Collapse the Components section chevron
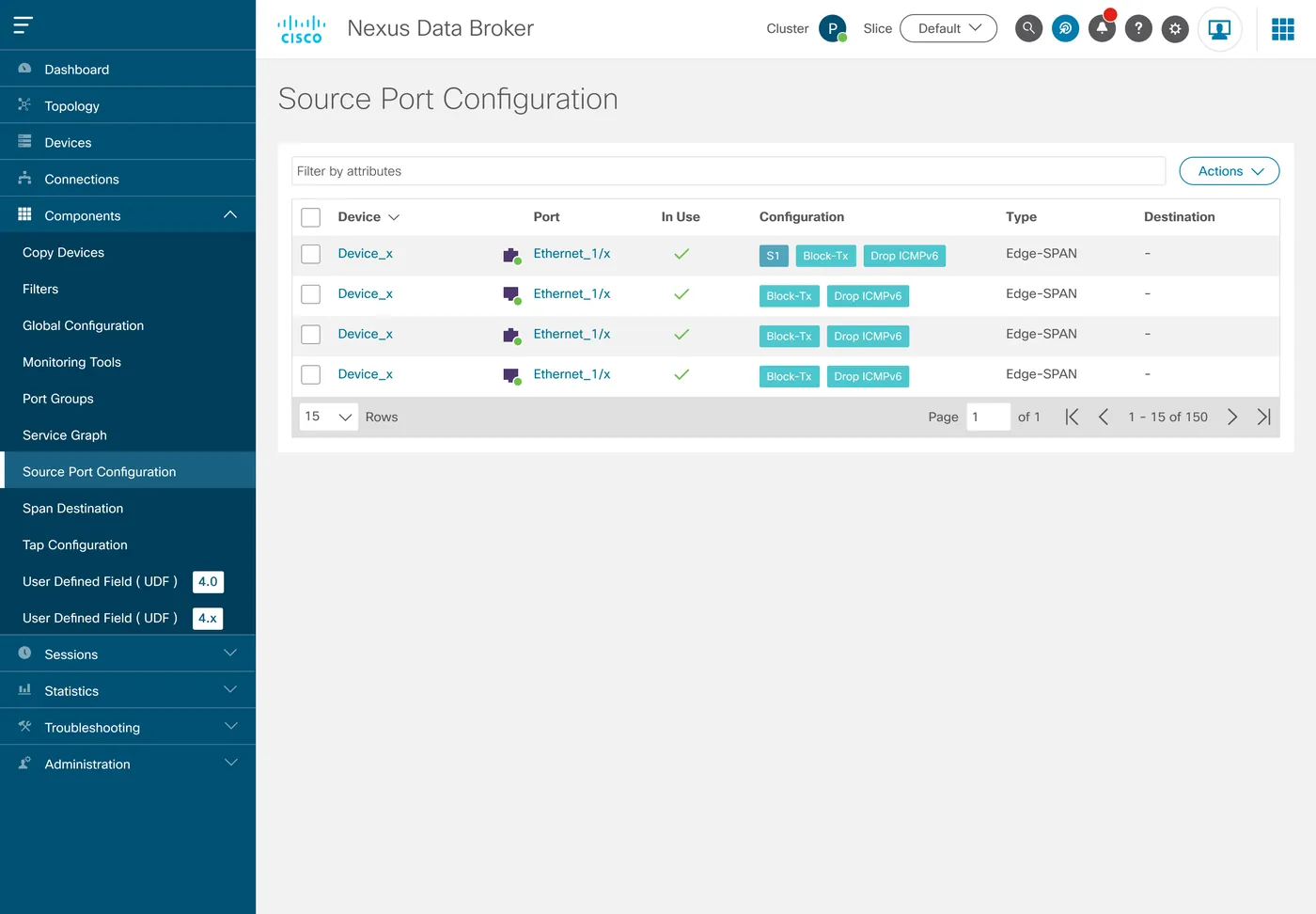This screenshot has height=914, width=1316. pos(230,215)
